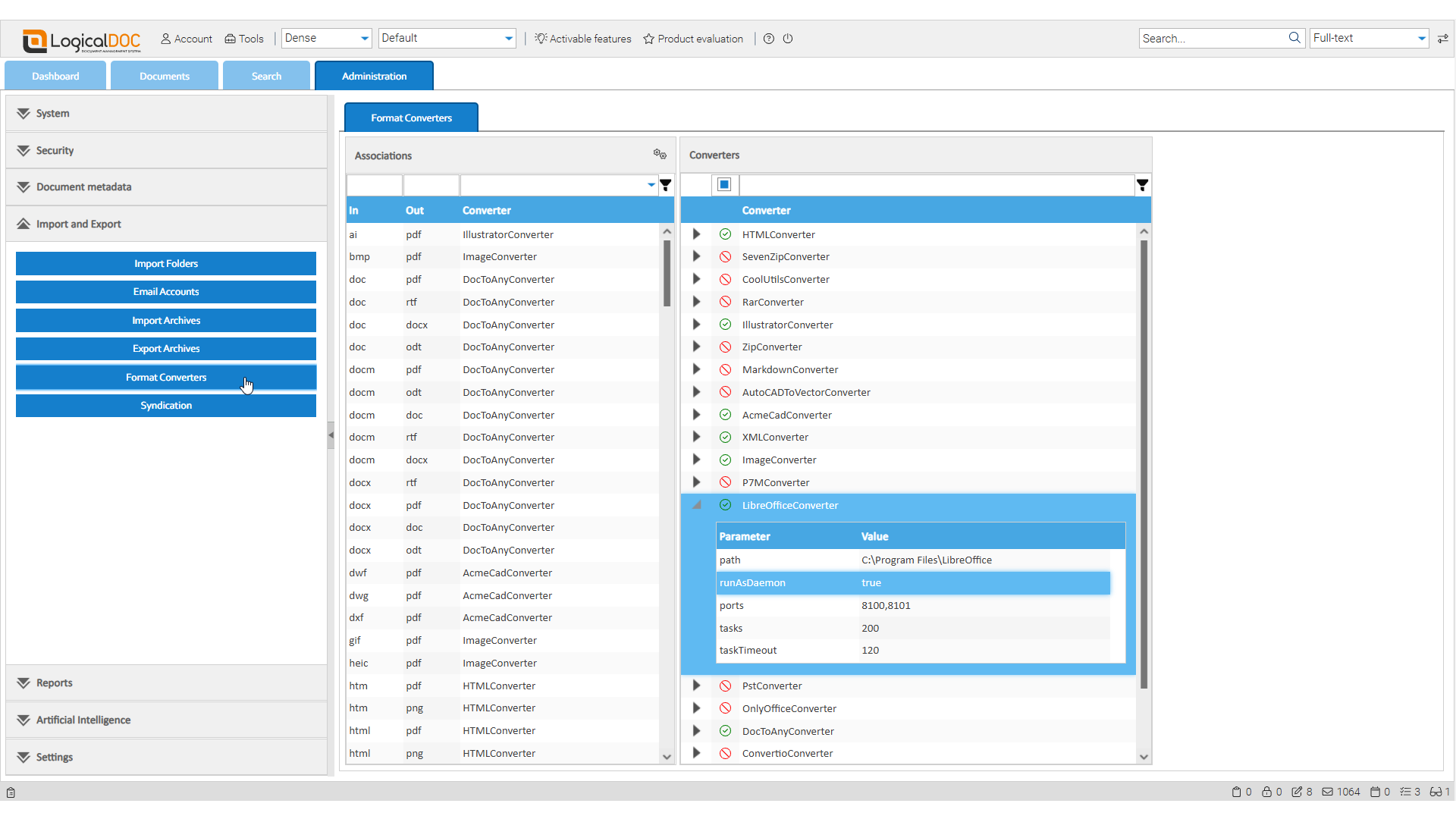This screenshot has width=1456, height=819.
Task: Click the messages envelope icon in status bar
Action: pos(1328,792)
